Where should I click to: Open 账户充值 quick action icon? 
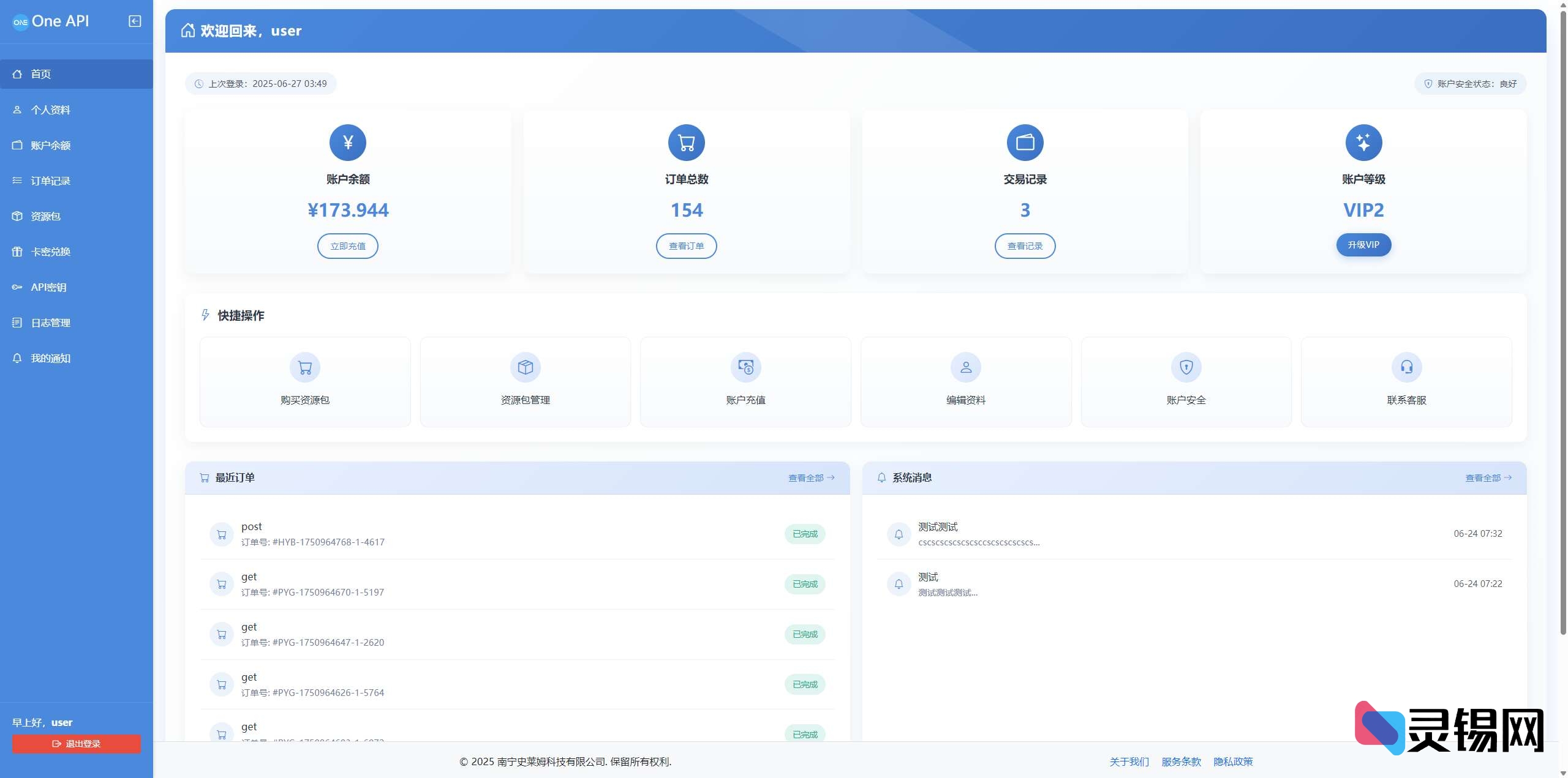[x=745, y=367]
